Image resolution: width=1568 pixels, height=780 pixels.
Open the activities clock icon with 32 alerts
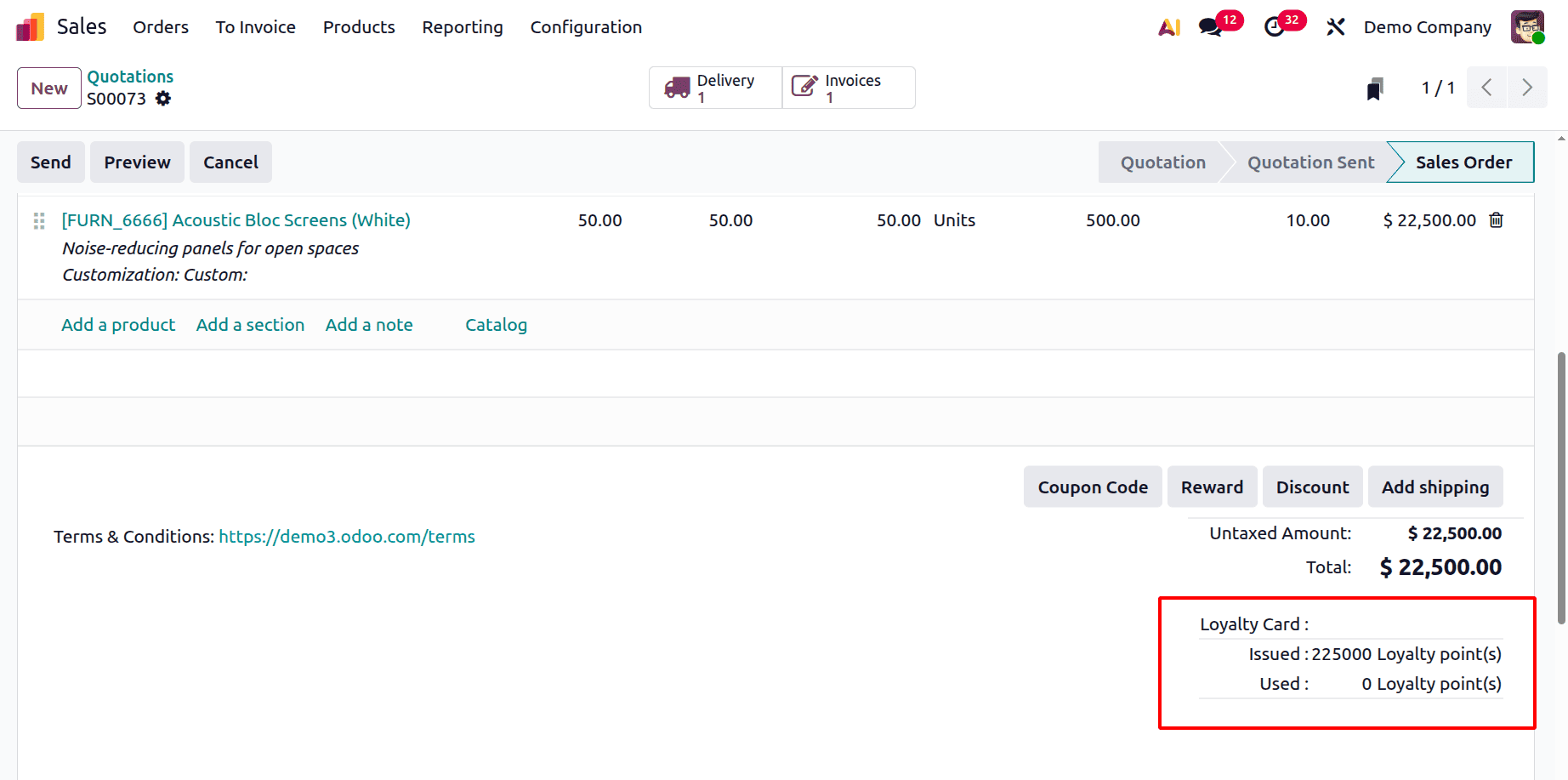[x=1275, y=26]
